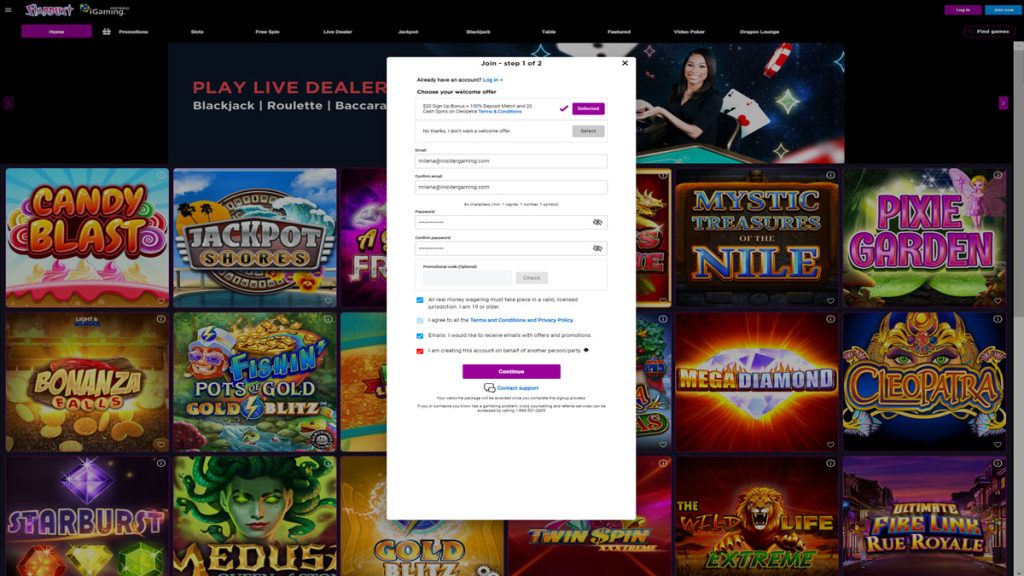The width and height of the screenshot is (1024, 576).
Task: Favorite Candy Blast with heart icon
Action: (161, 301)
